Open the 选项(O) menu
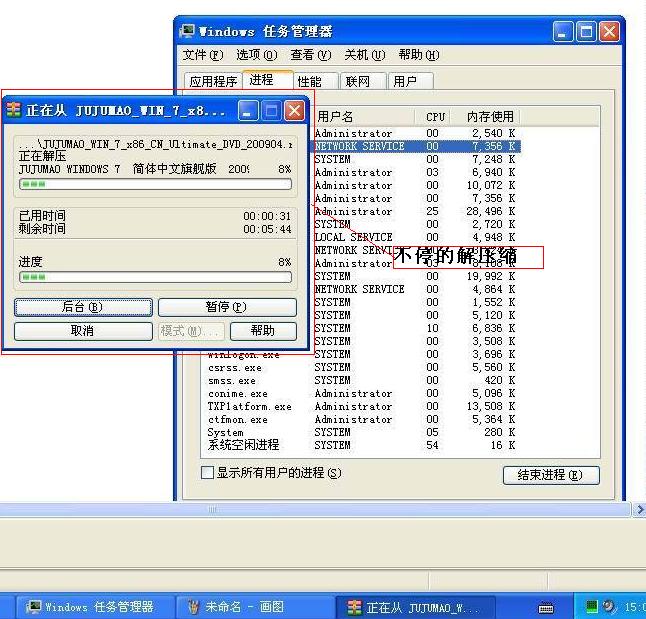 point(257,55)
